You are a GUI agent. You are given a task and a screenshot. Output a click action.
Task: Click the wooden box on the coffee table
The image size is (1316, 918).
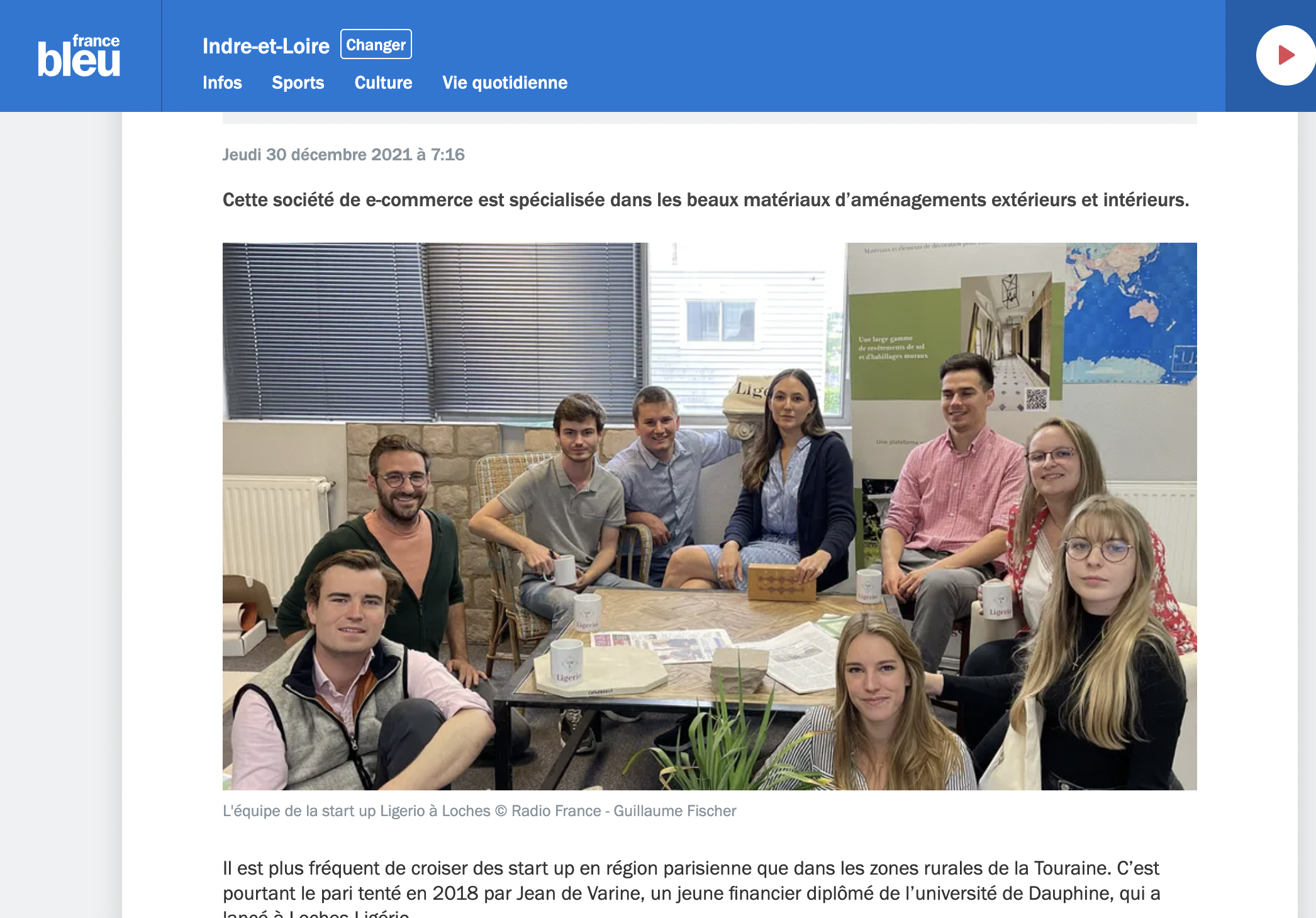(782, 582)
